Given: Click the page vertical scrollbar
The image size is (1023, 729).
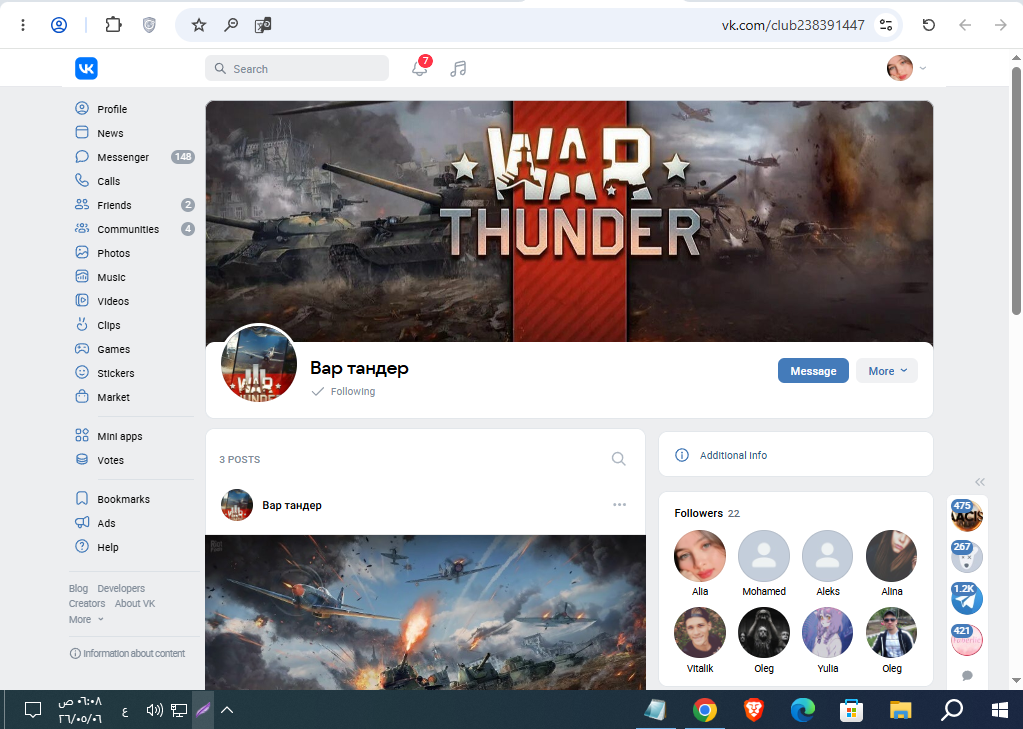Looking at the screenshot, I should click(1016, 189).
